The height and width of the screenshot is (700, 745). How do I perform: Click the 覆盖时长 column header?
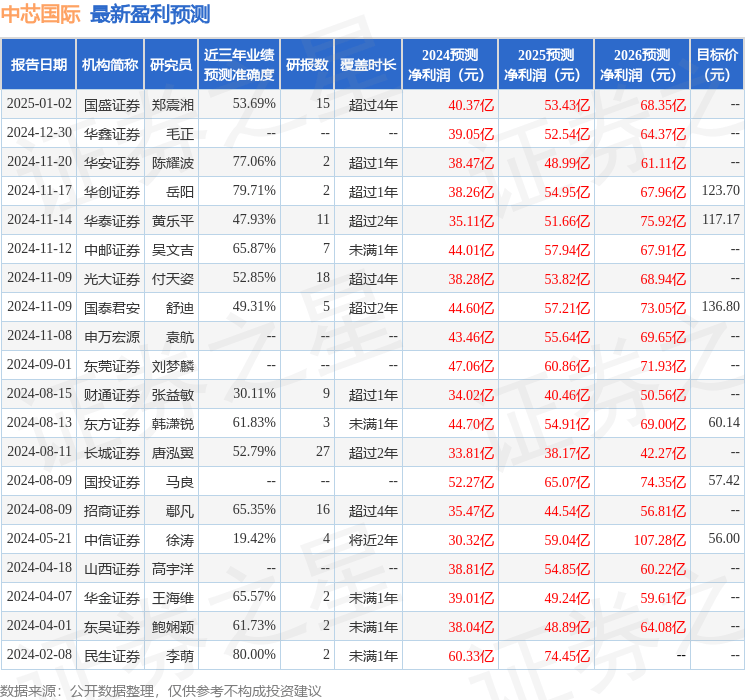[368, 64]
